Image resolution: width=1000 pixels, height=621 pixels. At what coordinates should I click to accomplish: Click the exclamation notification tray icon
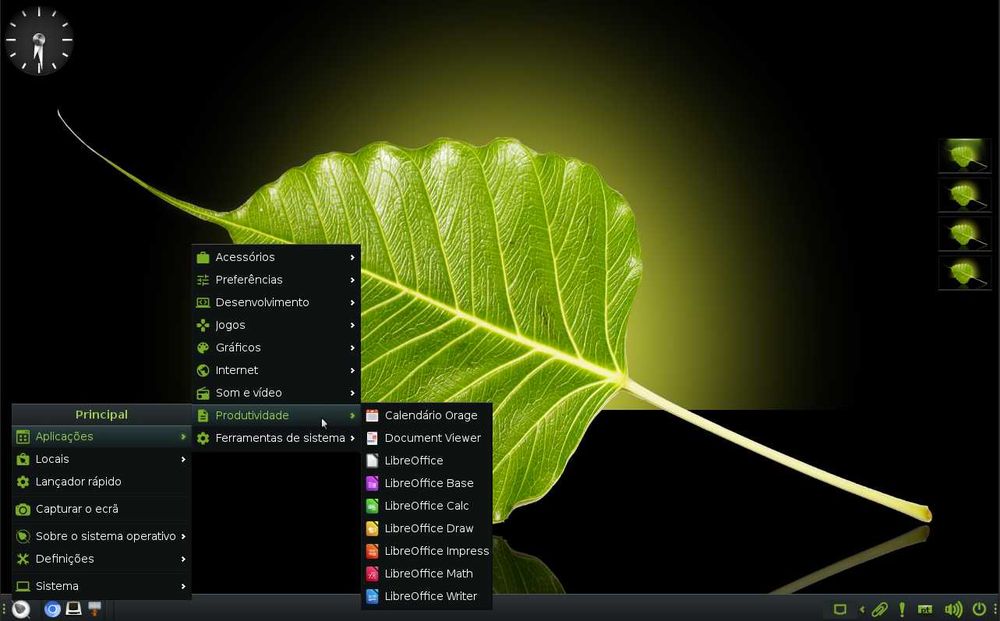click(902, 610)
